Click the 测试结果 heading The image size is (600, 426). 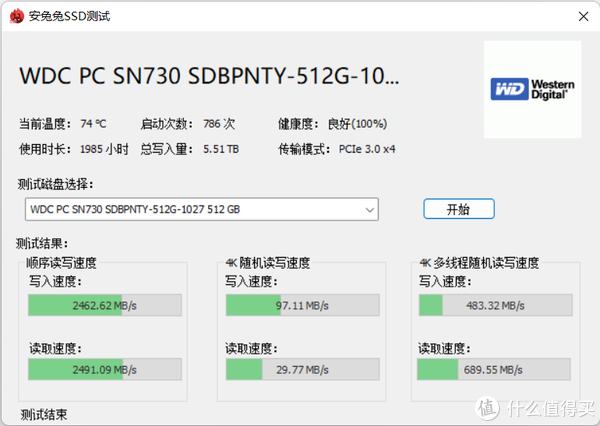pyautogui.click(x=42, y=243)
